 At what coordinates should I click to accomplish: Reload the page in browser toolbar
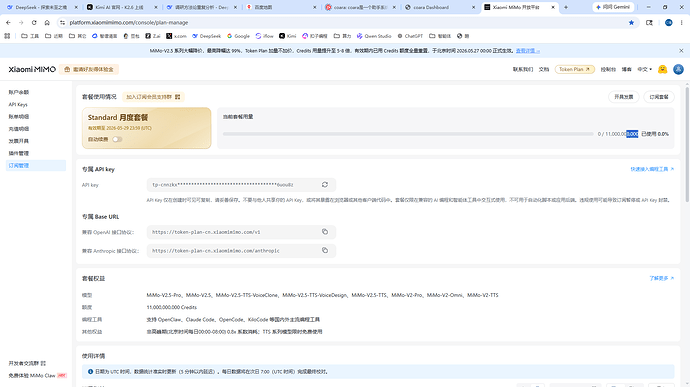coord(34,22)
